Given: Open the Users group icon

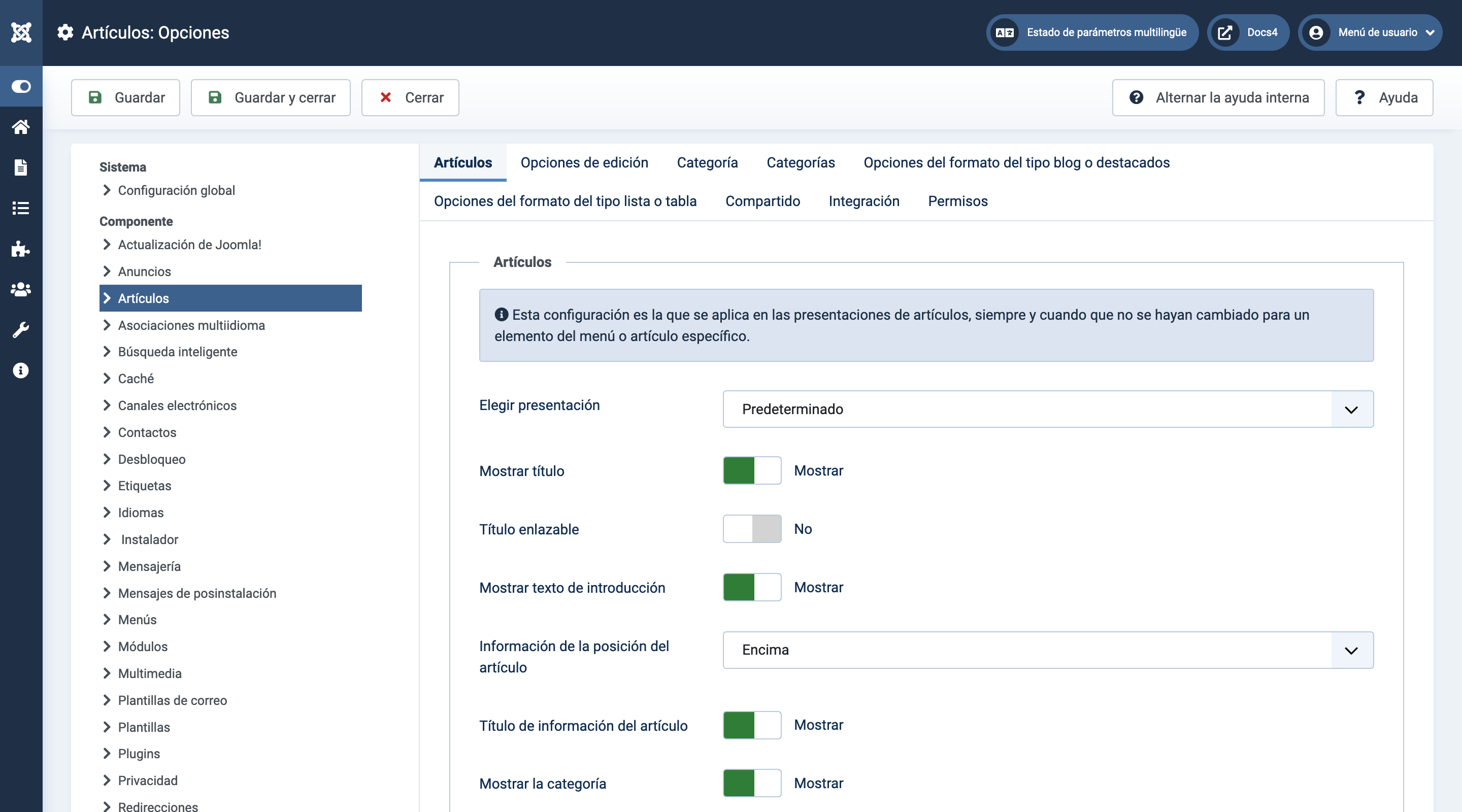Looking at the screenshot, I should [21, 289].
